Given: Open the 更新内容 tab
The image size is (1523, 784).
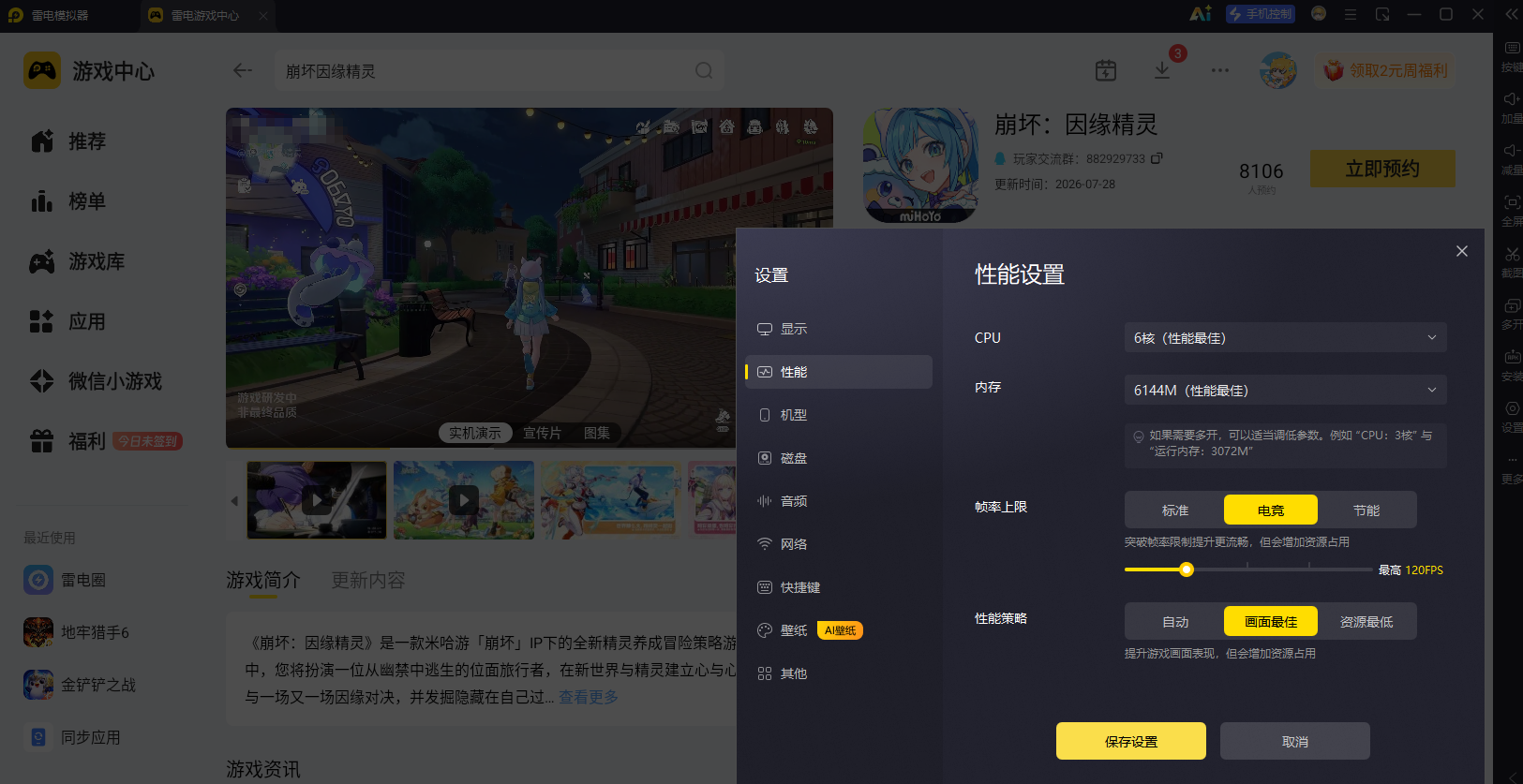Looking at the screenshot, I should click(x=368, y=580).
